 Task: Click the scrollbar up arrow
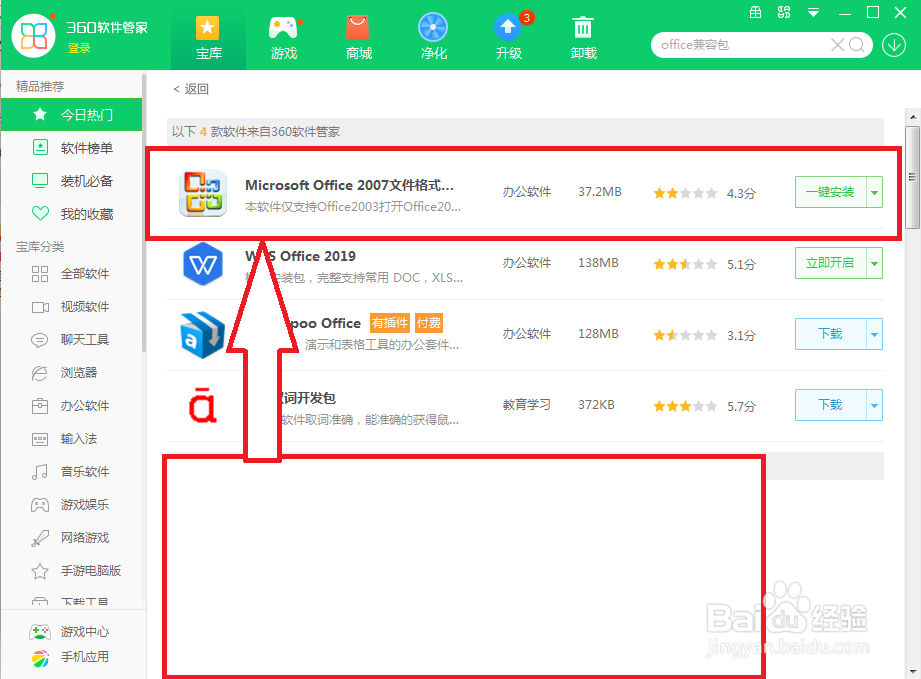pyautogui.click(x=912, y=117)
